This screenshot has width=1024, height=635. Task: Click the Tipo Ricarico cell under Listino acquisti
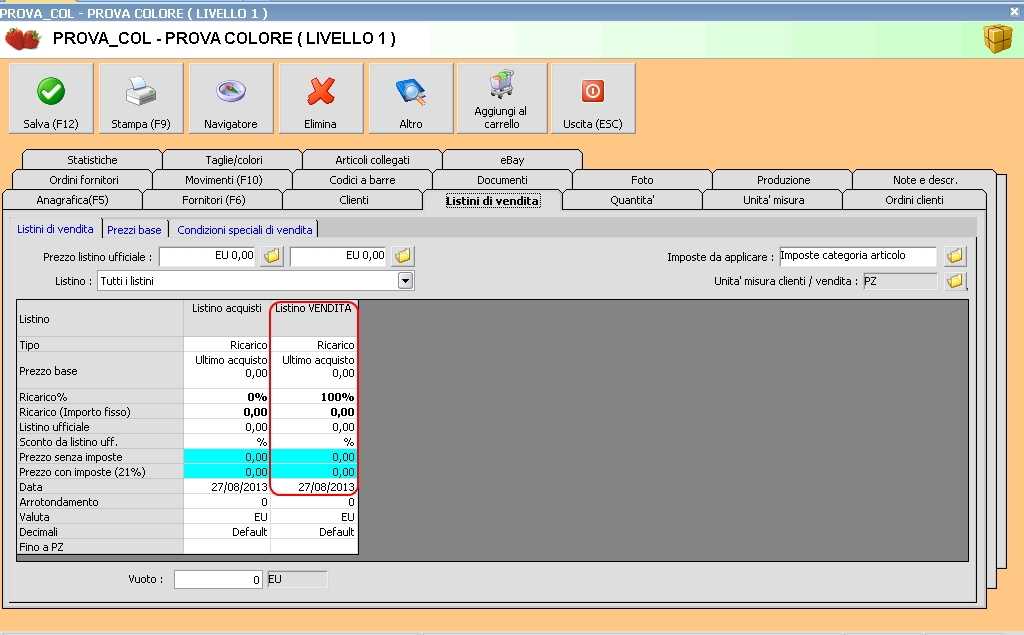[227, 345]
